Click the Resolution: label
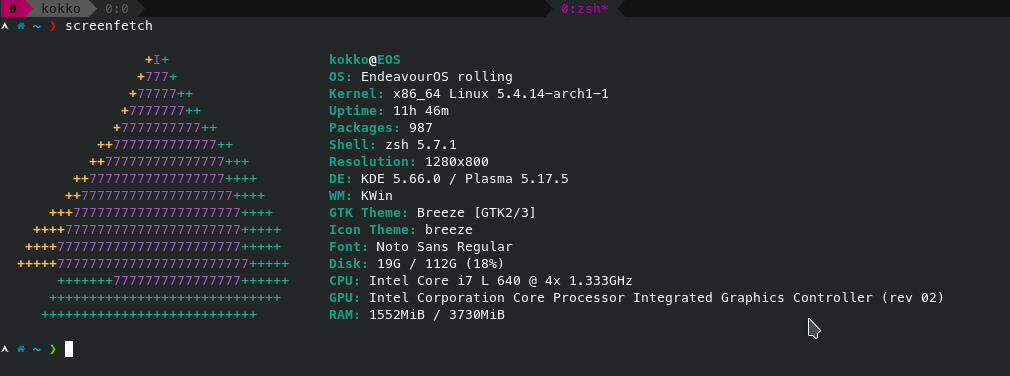1010x376 pixels. click(x=373, y=162)
